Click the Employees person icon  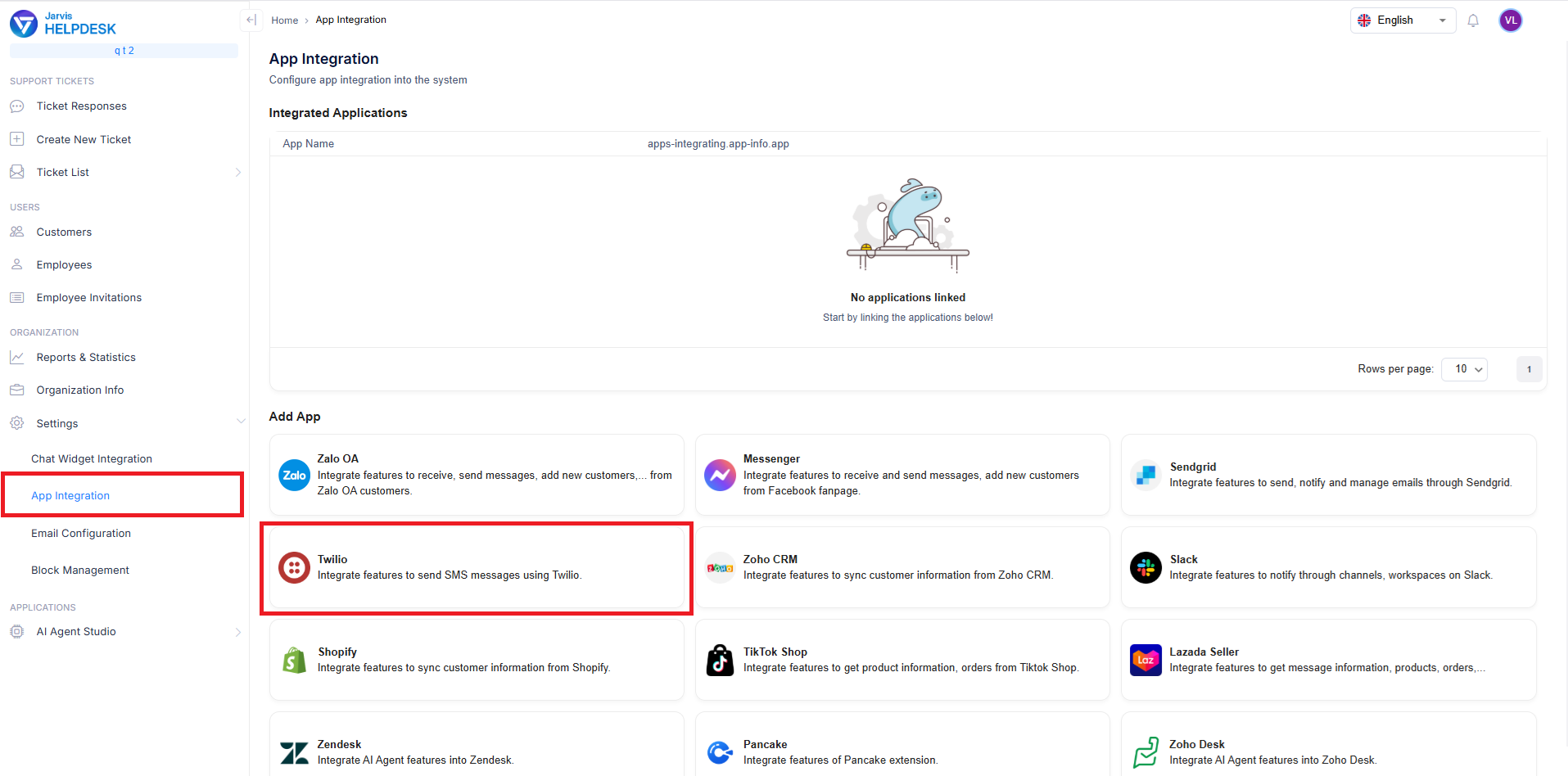point(16,264)
